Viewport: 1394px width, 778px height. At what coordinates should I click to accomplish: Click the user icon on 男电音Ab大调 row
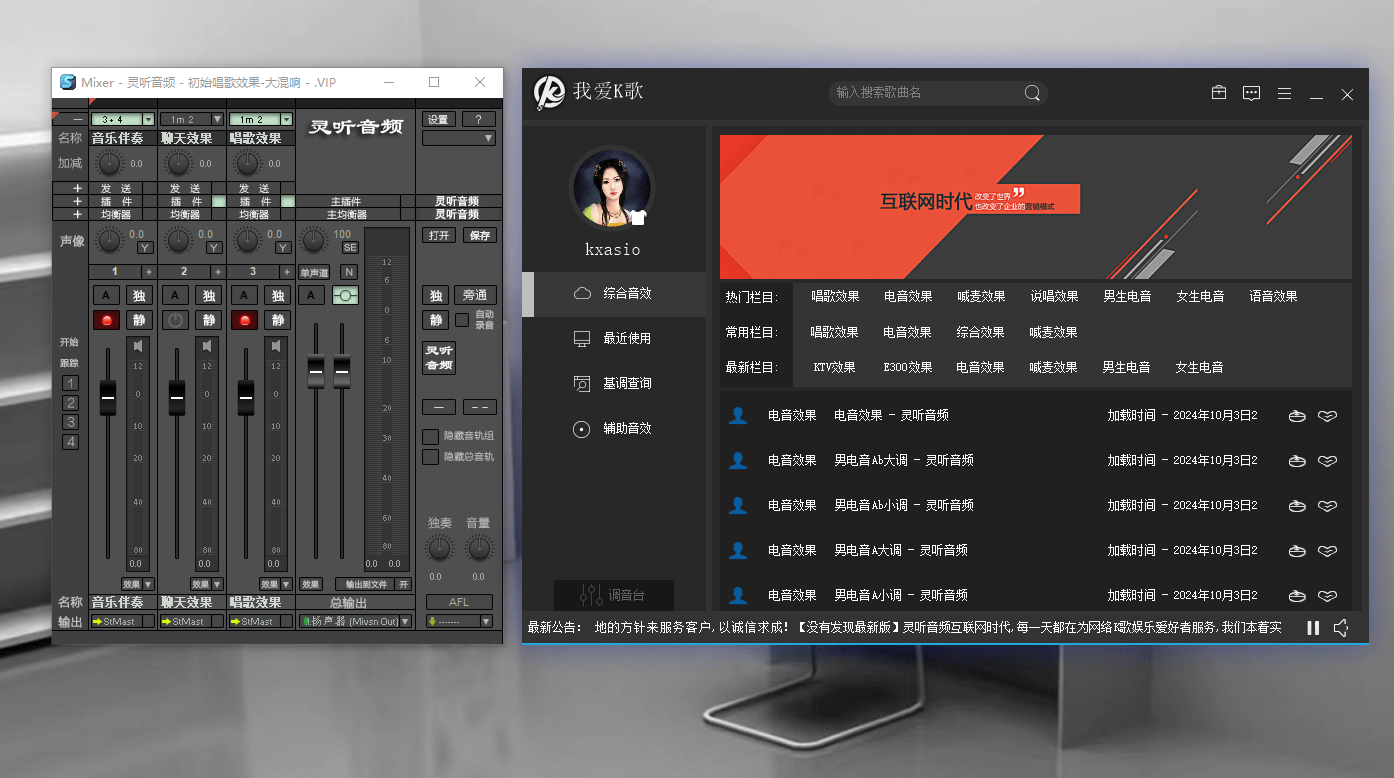(738, 460)
